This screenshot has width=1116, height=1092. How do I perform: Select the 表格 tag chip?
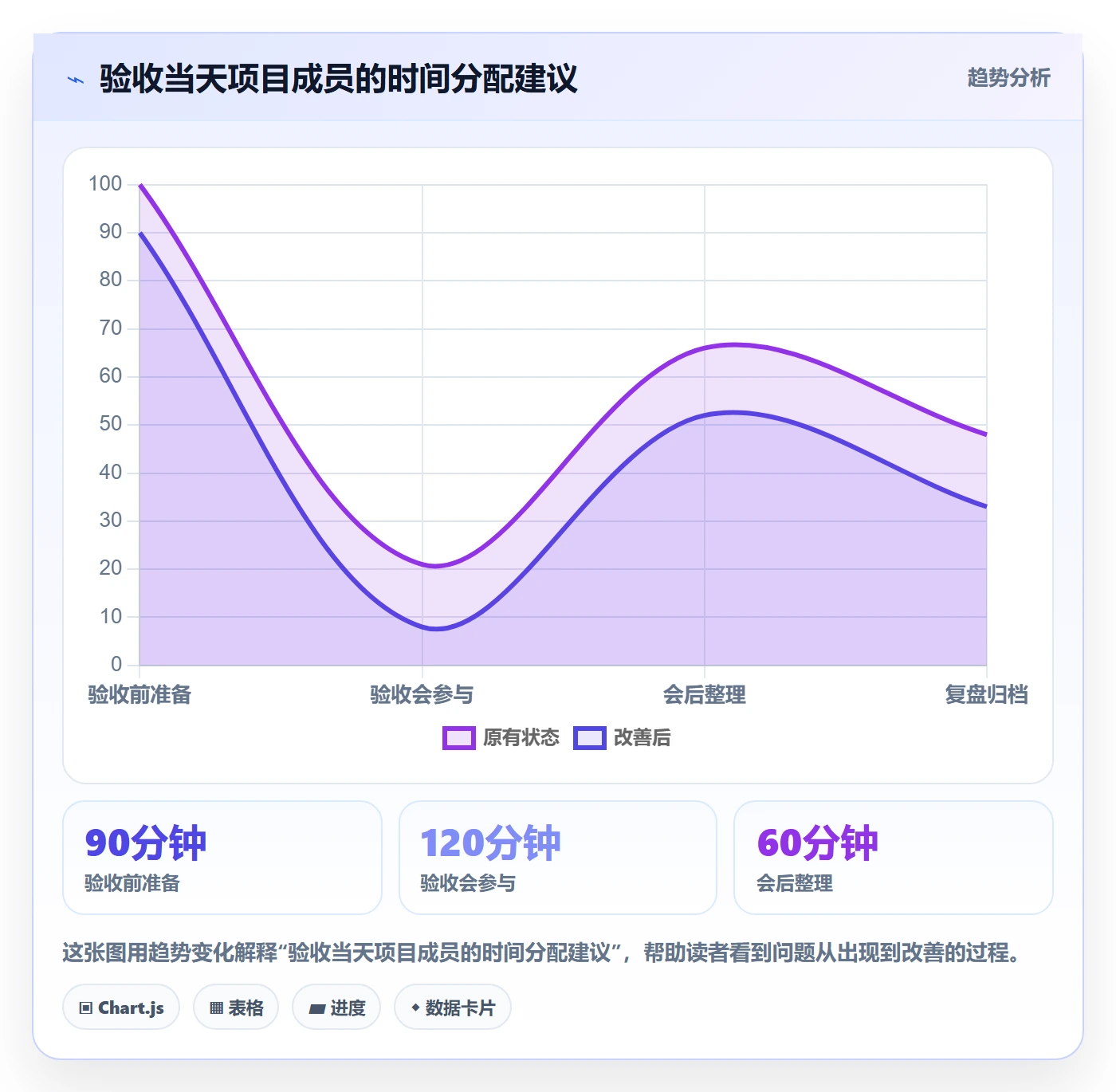[236, 1008]
